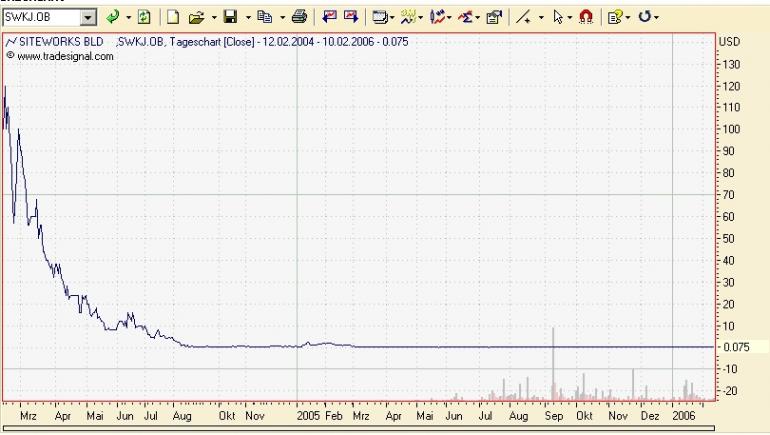The image size is (770, 435).
Task: Create a new blank document
Action: [172, 17]
